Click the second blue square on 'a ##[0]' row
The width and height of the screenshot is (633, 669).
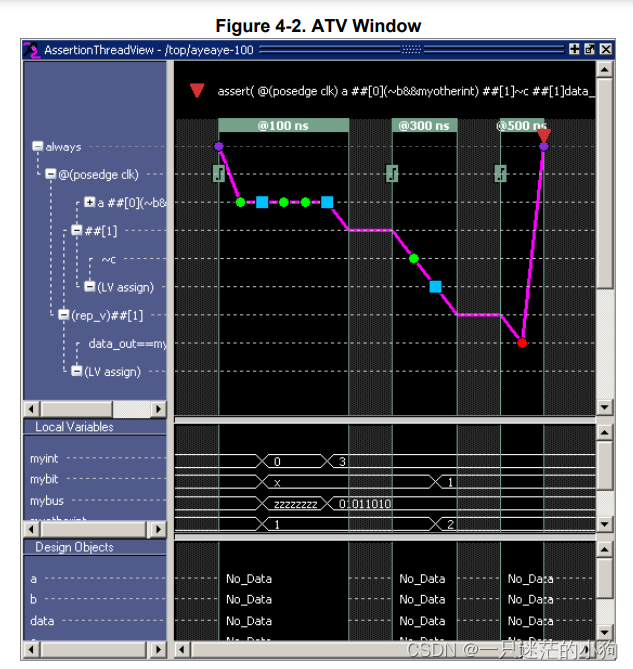(327, 202)
